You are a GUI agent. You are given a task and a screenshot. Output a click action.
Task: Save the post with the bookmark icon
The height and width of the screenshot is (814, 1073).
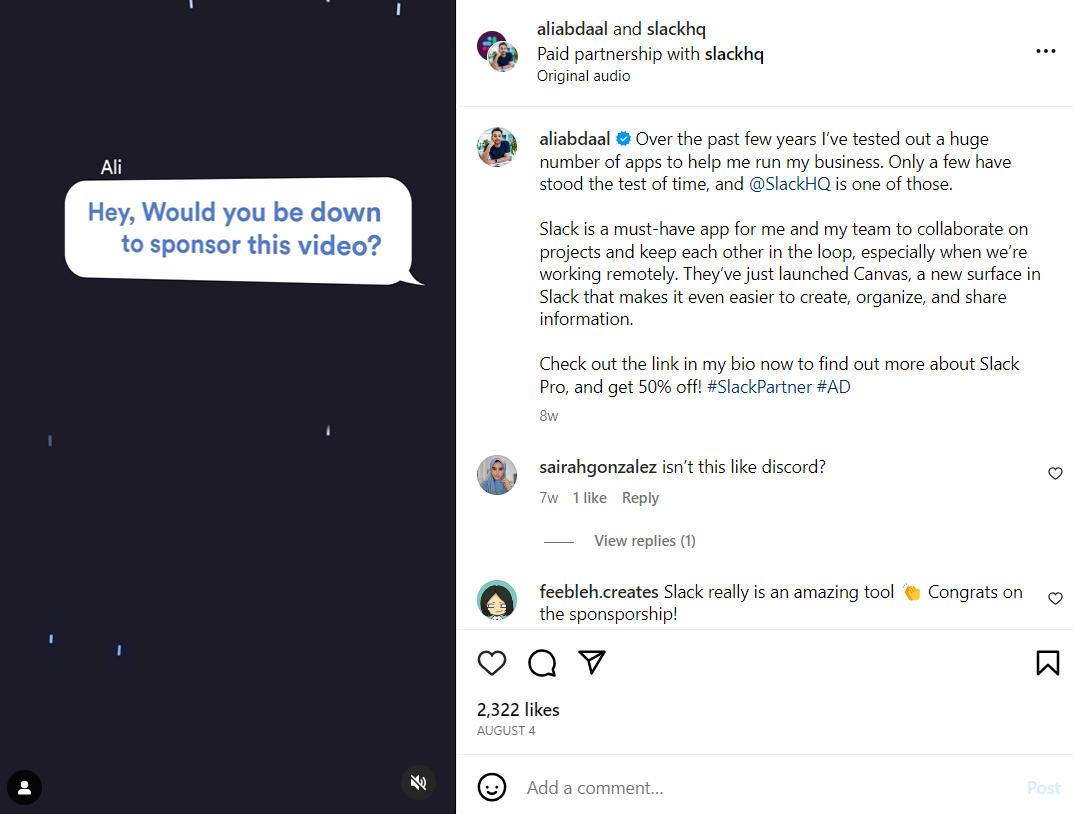(x=1047, y=663)
